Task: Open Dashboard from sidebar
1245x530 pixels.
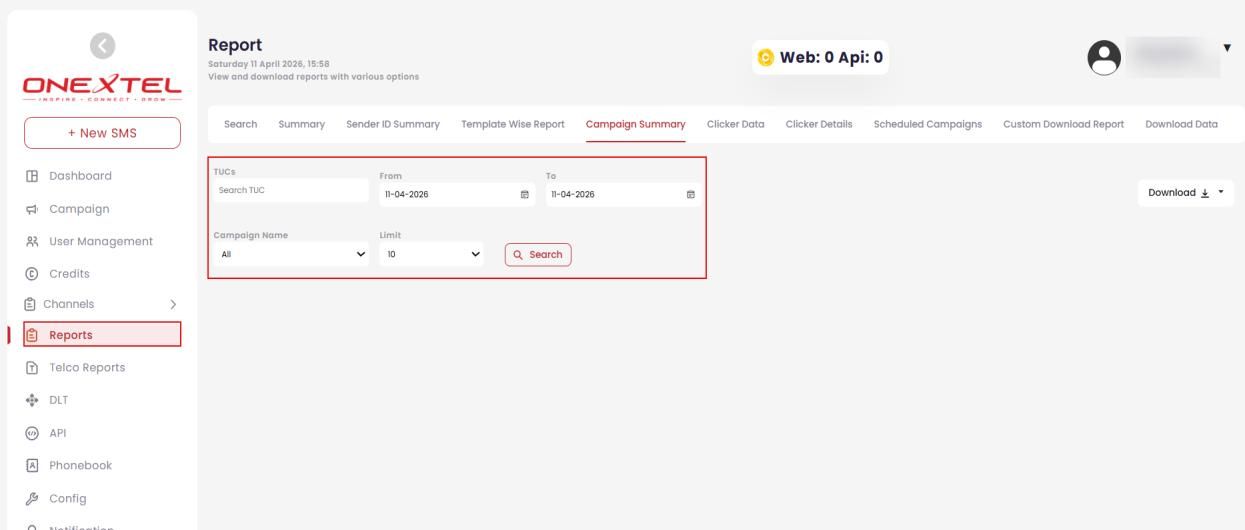Action: (81, 176)
